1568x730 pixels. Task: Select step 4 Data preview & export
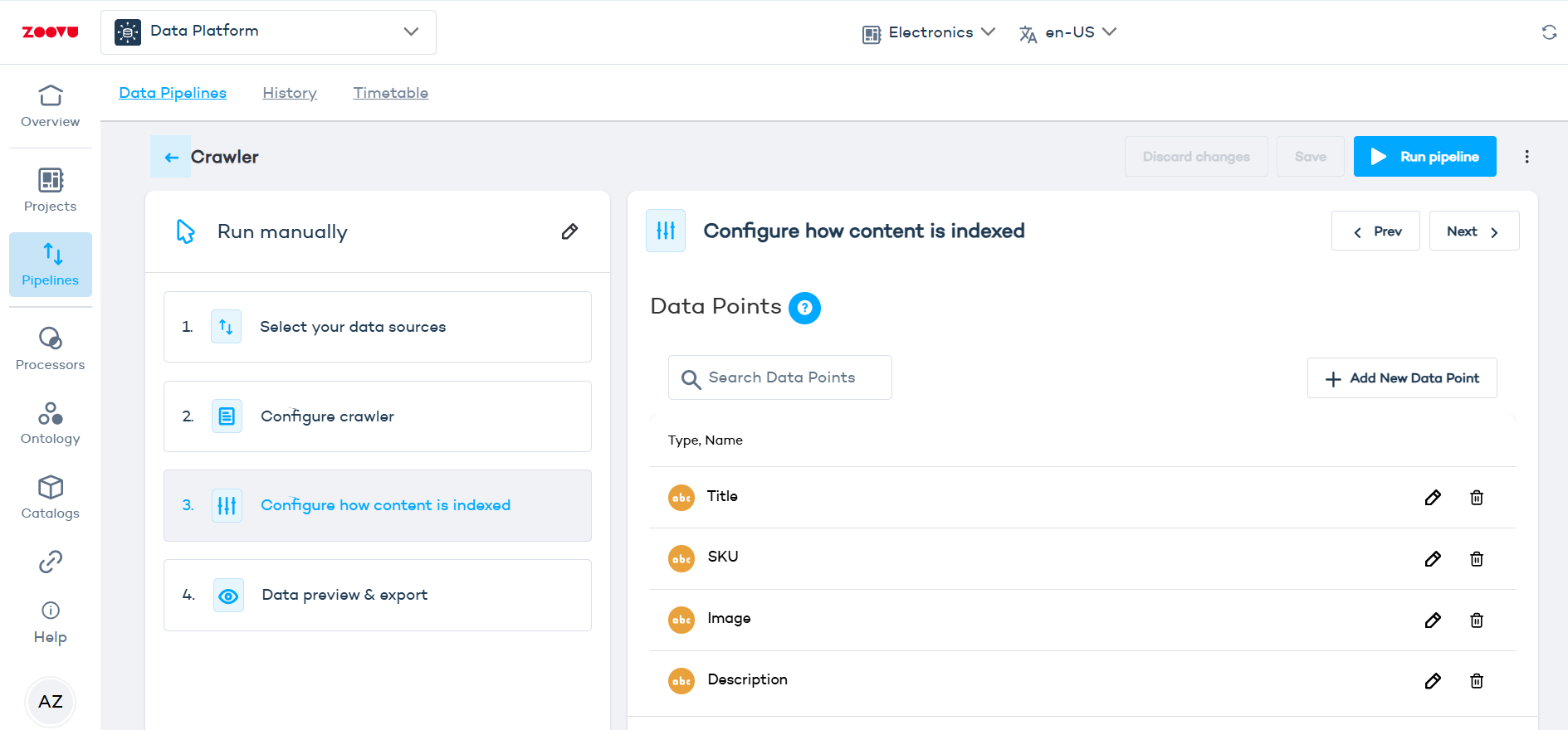[x=378, y=595]
